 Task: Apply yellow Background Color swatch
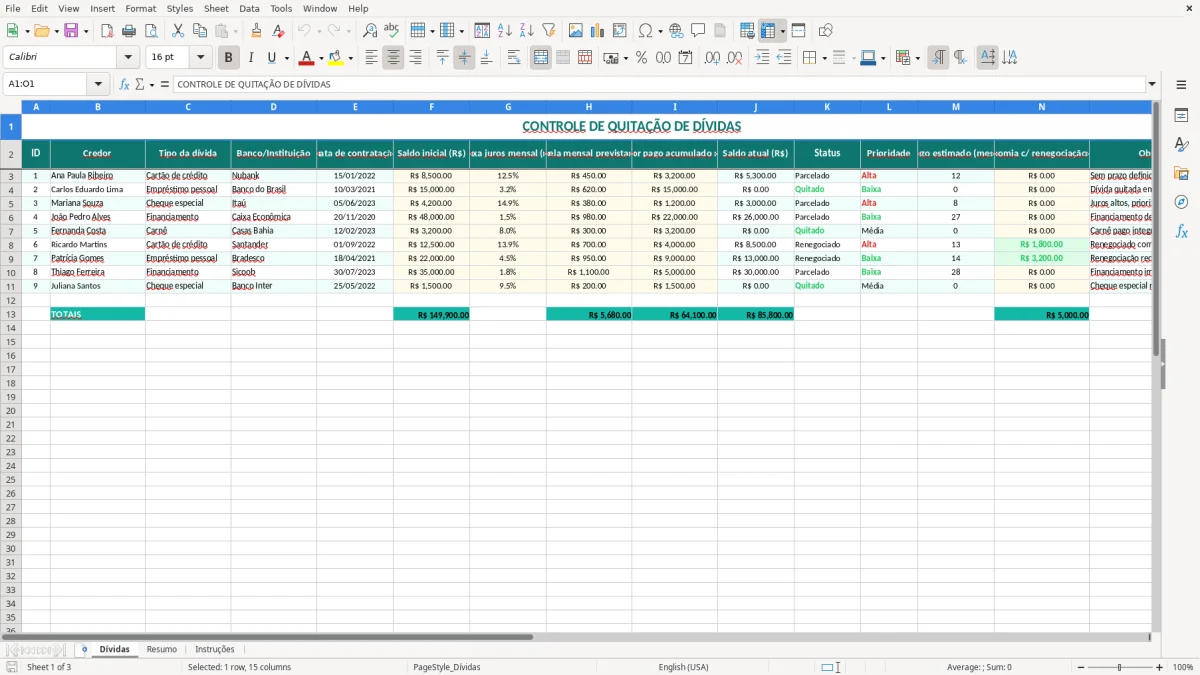(x=336, y=58)
